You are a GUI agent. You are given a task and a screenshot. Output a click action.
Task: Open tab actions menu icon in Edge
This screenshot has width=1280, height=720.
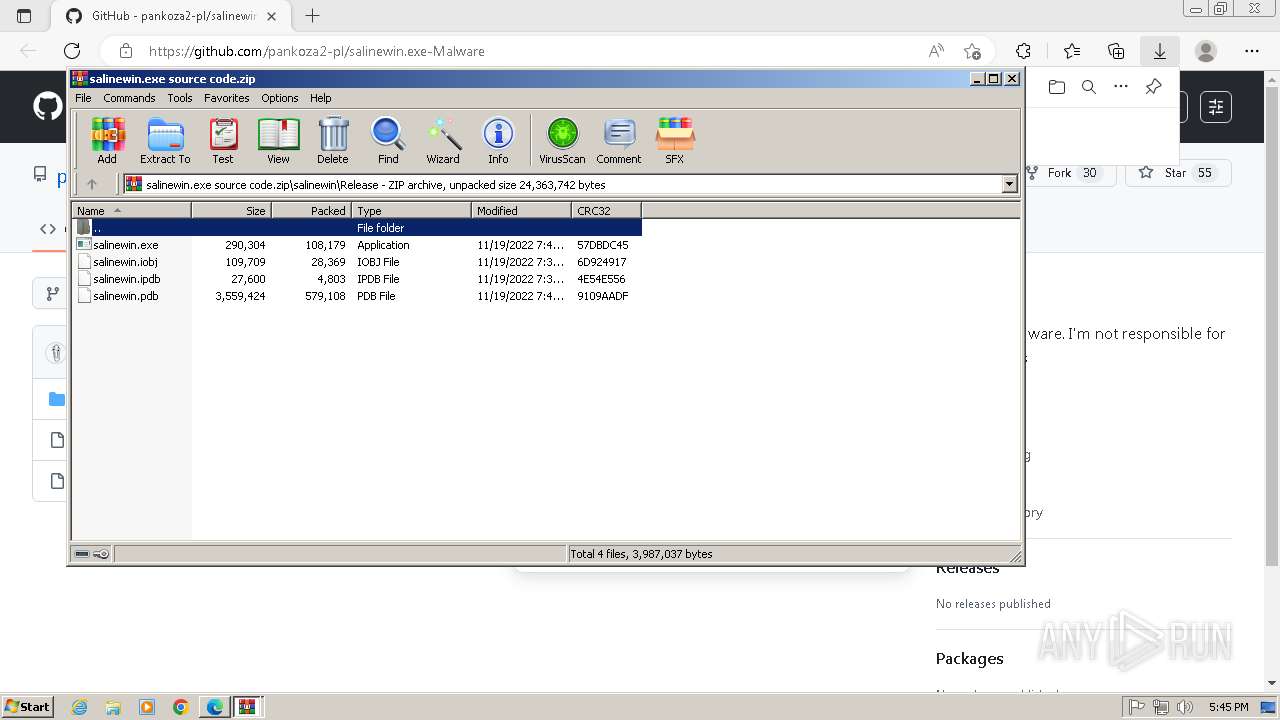[24, 16]
